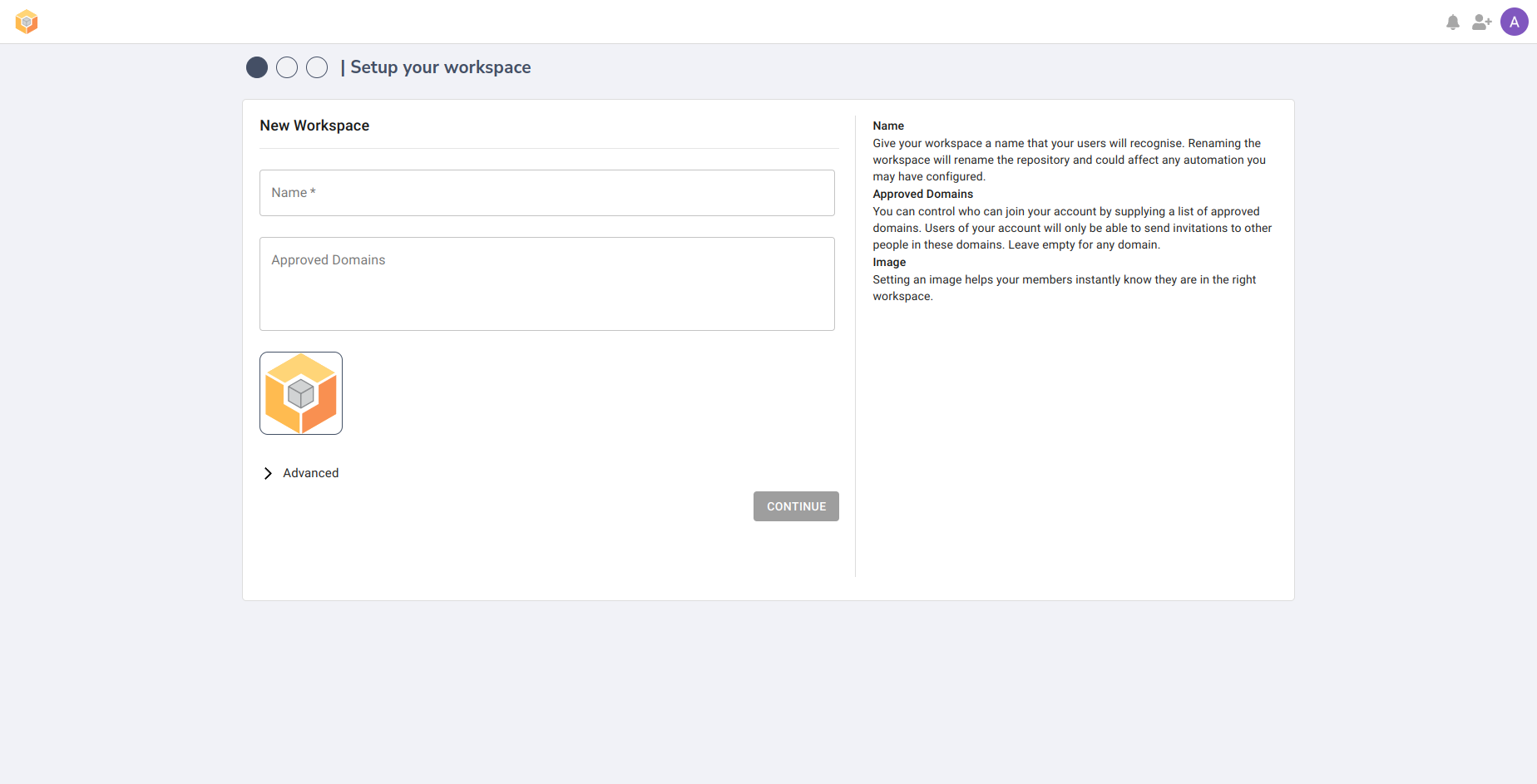Click the 'Advanced' label text
The height and width of the screenshot is (784, 1537).
tap(310, 473)
